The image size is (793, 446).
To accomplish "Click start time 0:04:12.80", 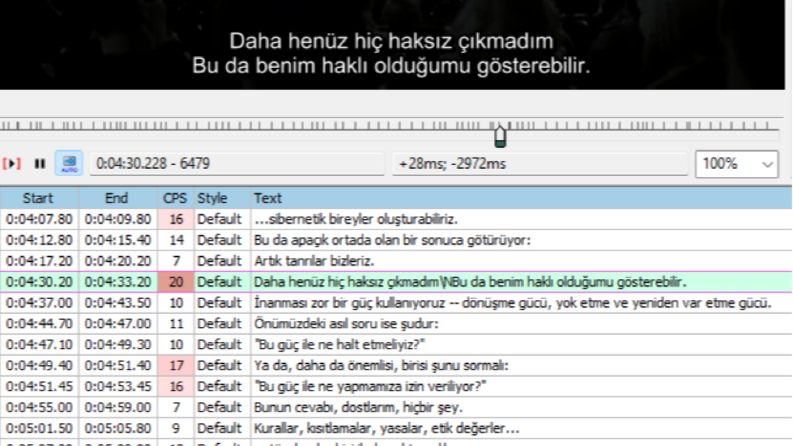I will (39, 240).
